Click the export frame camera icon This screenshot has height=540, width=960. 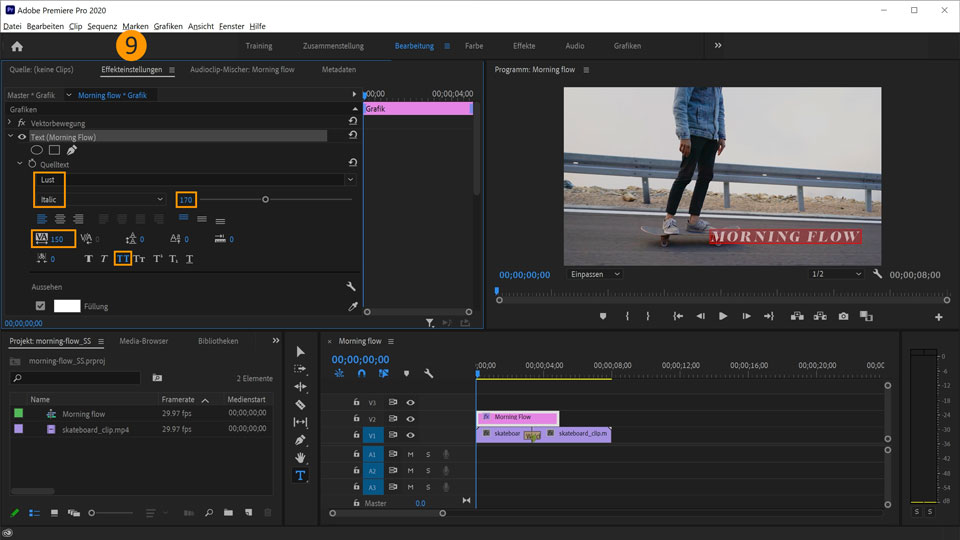click(843, 316)
